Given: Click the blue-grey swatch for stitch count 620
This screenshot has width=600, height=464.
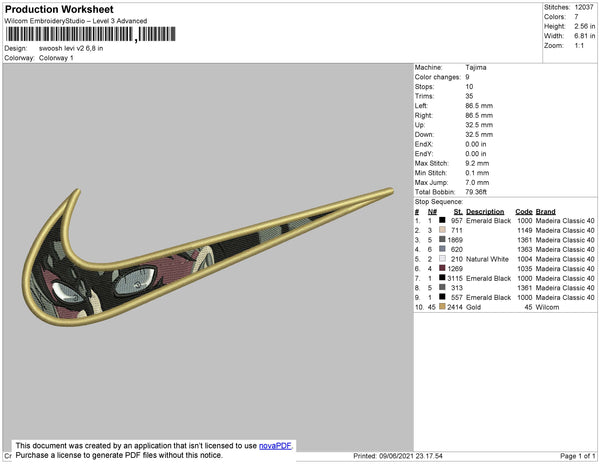Looking at the screenshot, I should click(x=442, y=249).
